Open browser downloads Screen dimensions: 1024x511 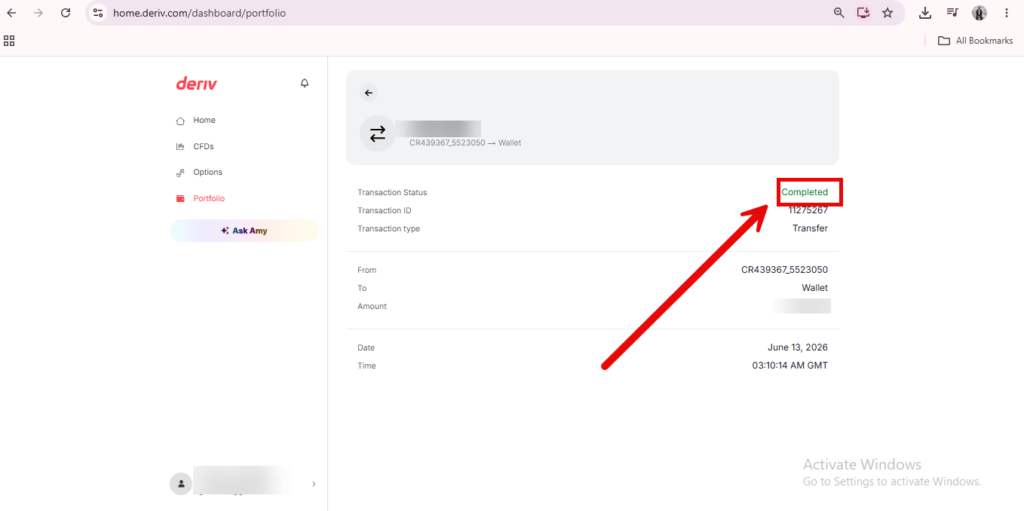pyautogui.click(x=925, y=12)
